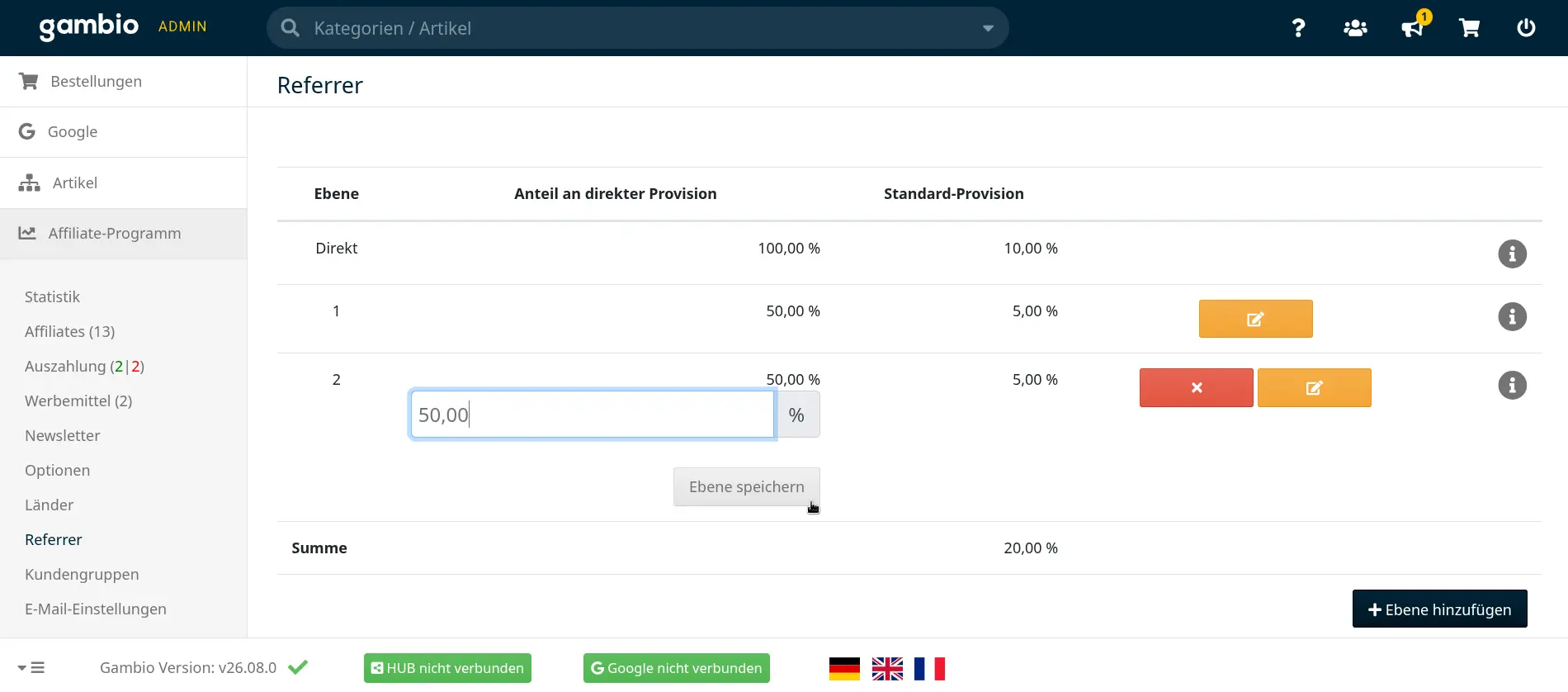Open Bestellungen in the sidebar
Image resolution: width=1568 pixels, height=692 pixels.
tap(123, 81)
